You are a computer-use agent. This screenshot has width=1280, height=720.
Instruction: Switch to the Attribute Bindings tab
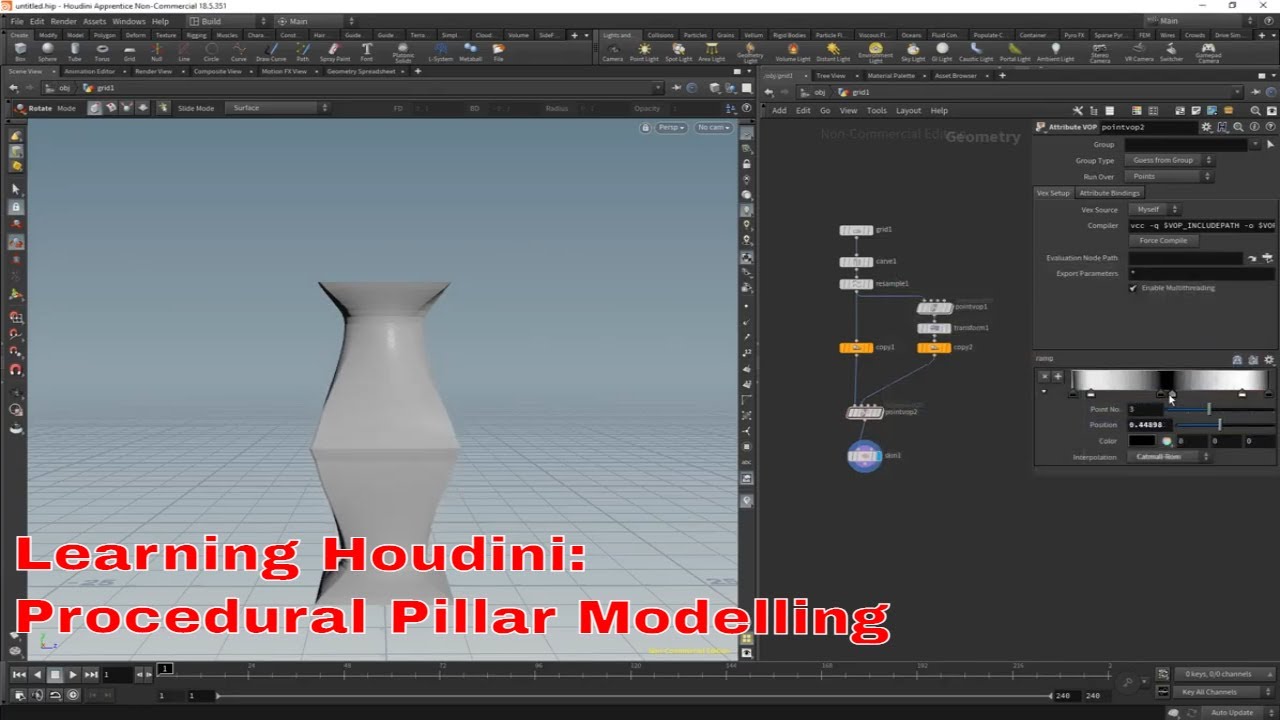(x=1109, y=193)
